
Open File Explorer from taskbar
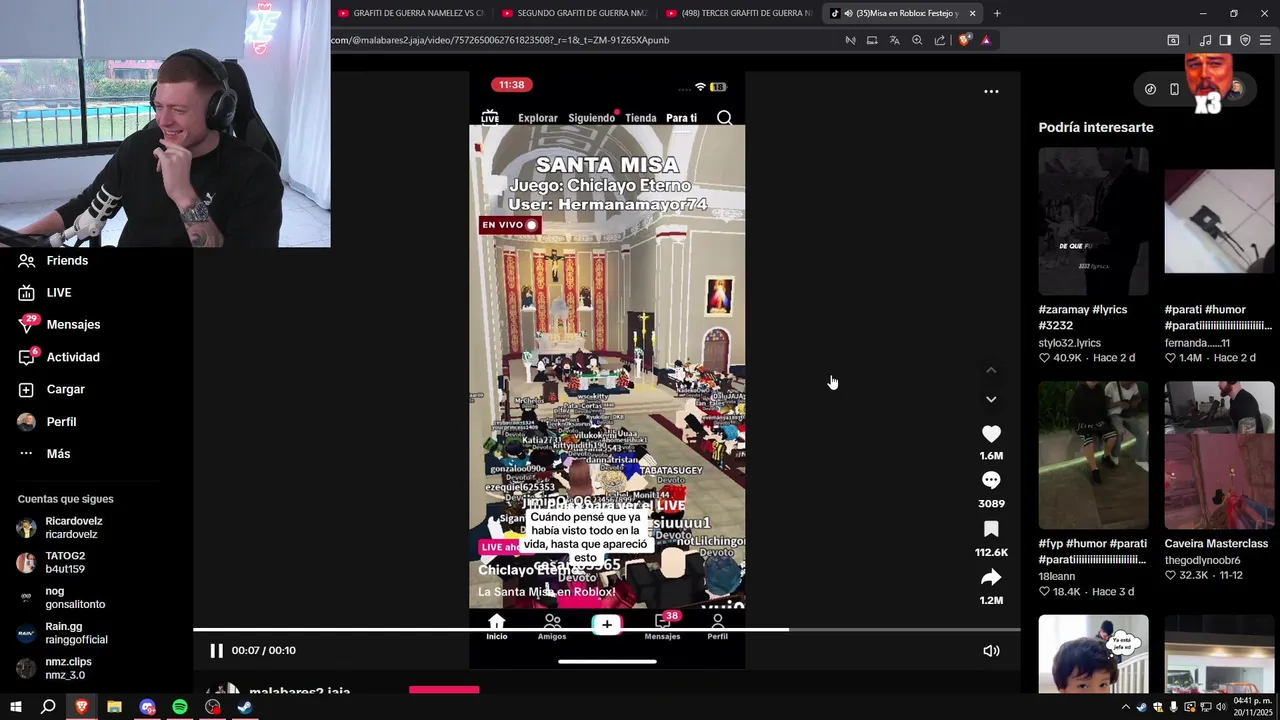point(114,707)
